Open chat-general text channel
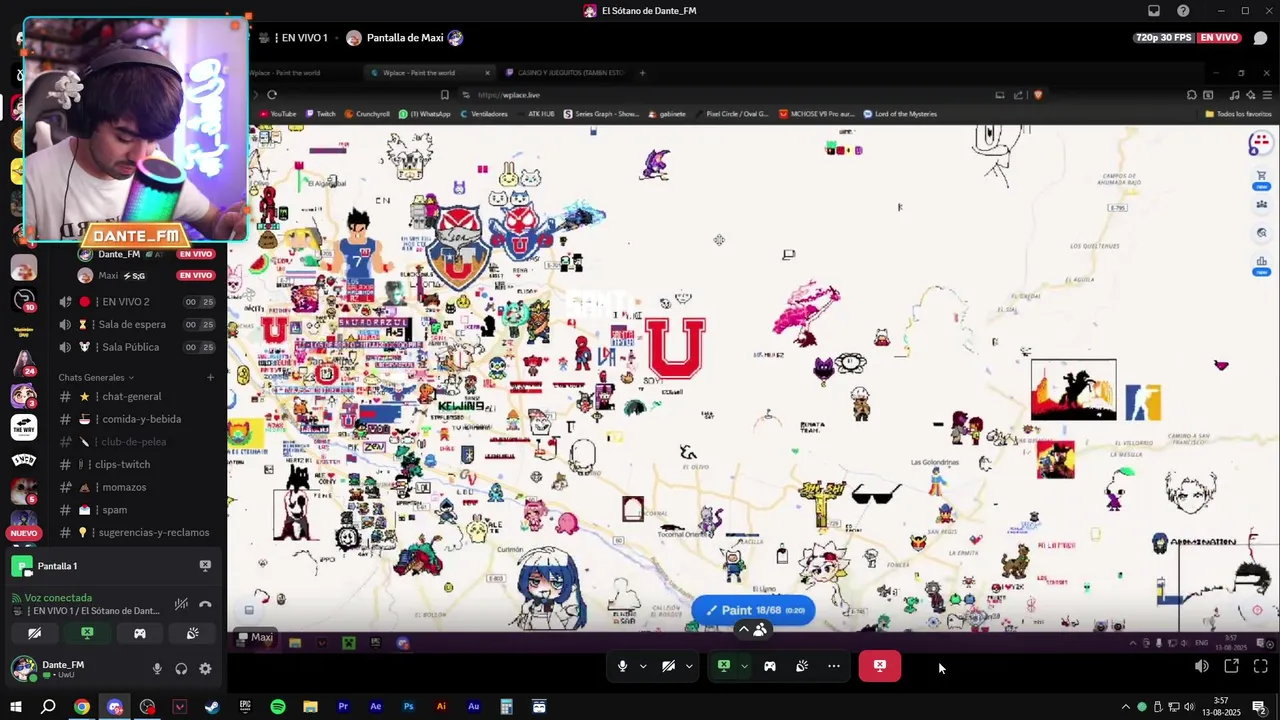The image size is (1280, 720). click(131, 397)
